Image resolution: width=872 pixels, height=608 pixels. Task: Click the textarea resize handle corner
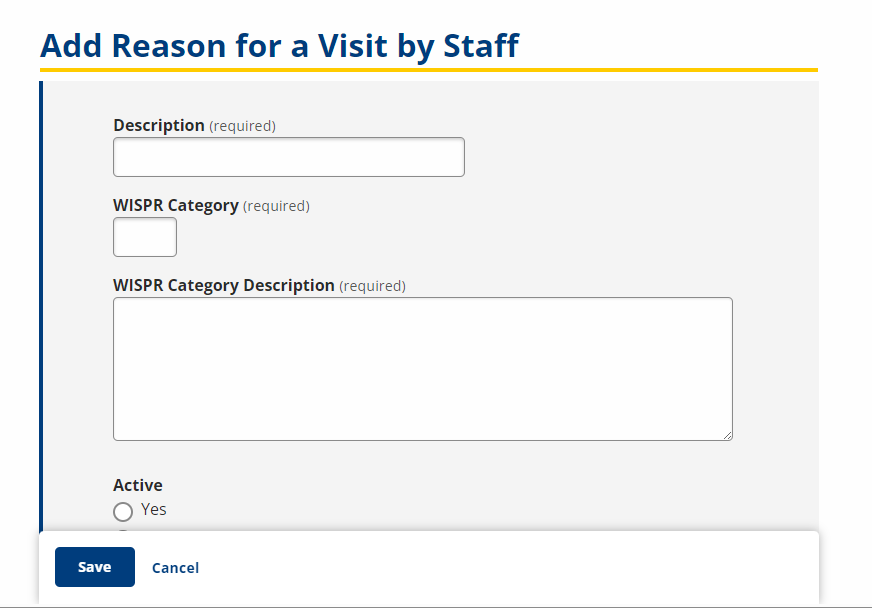pyautogui.click(x=727, y=435)
